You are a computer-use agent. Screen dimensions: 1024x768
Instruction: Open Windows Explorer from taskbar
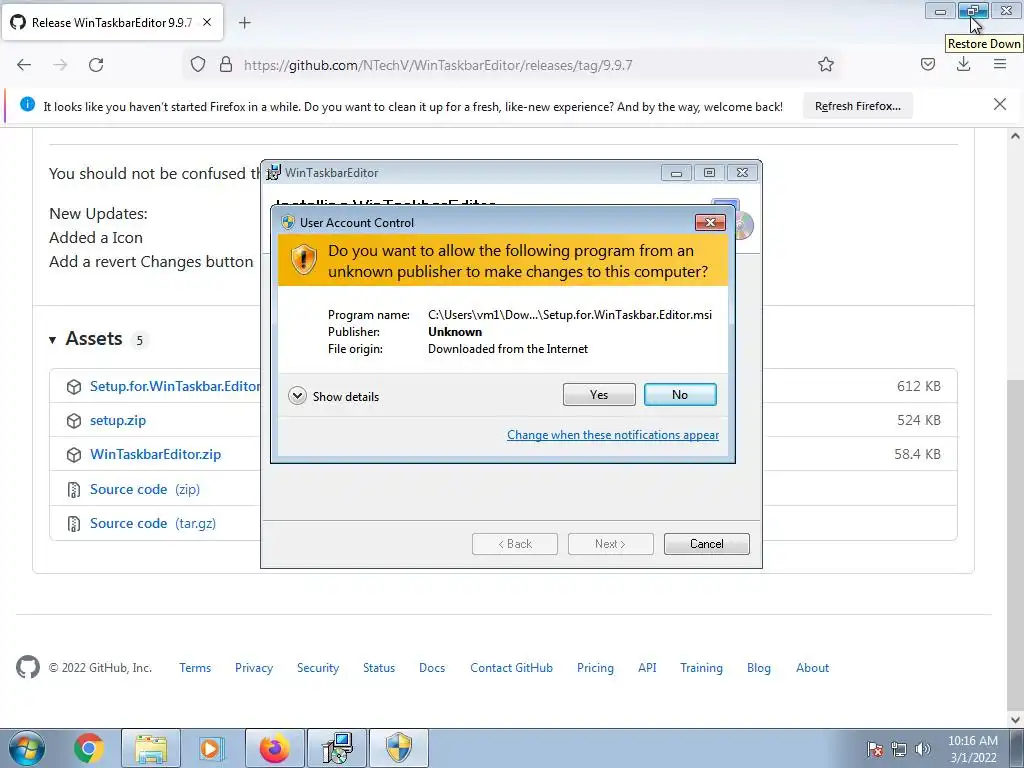click(151, 748)
